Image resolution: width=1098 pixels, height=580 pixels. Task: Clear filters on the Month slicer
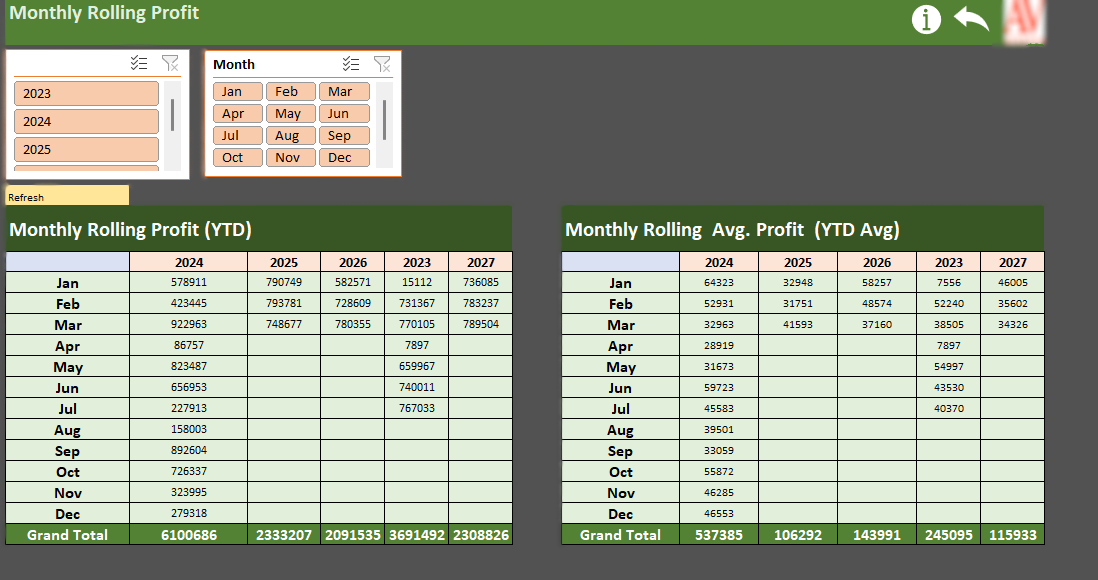[x=382, y=63]
